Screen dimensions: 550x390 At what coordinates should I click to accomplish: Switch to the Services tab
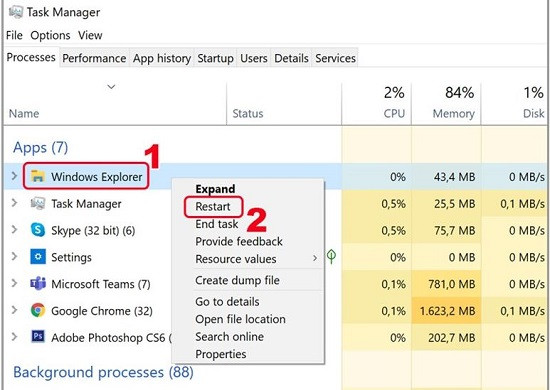point(335,58)
